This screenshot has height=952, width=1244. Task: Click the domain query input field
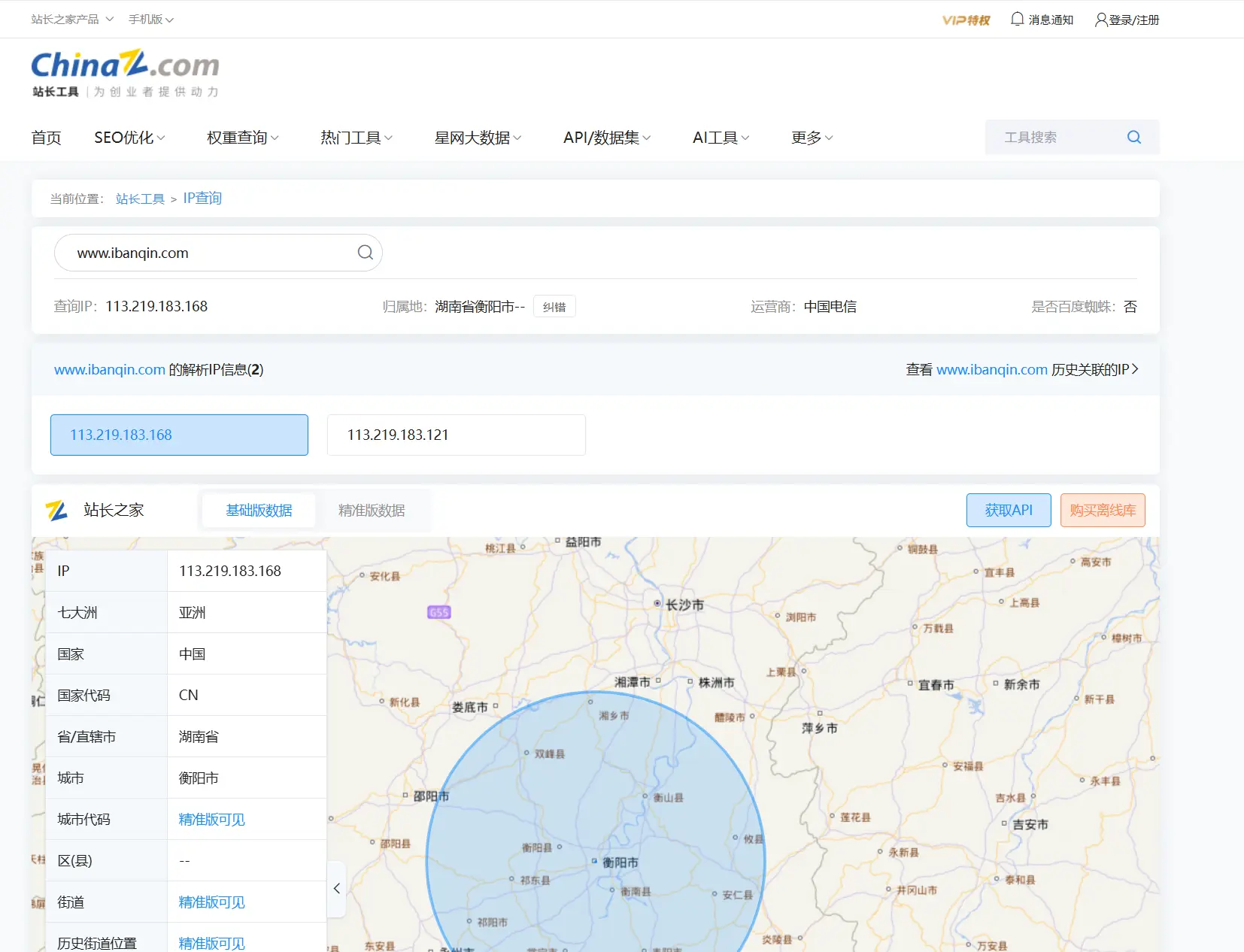211,253
